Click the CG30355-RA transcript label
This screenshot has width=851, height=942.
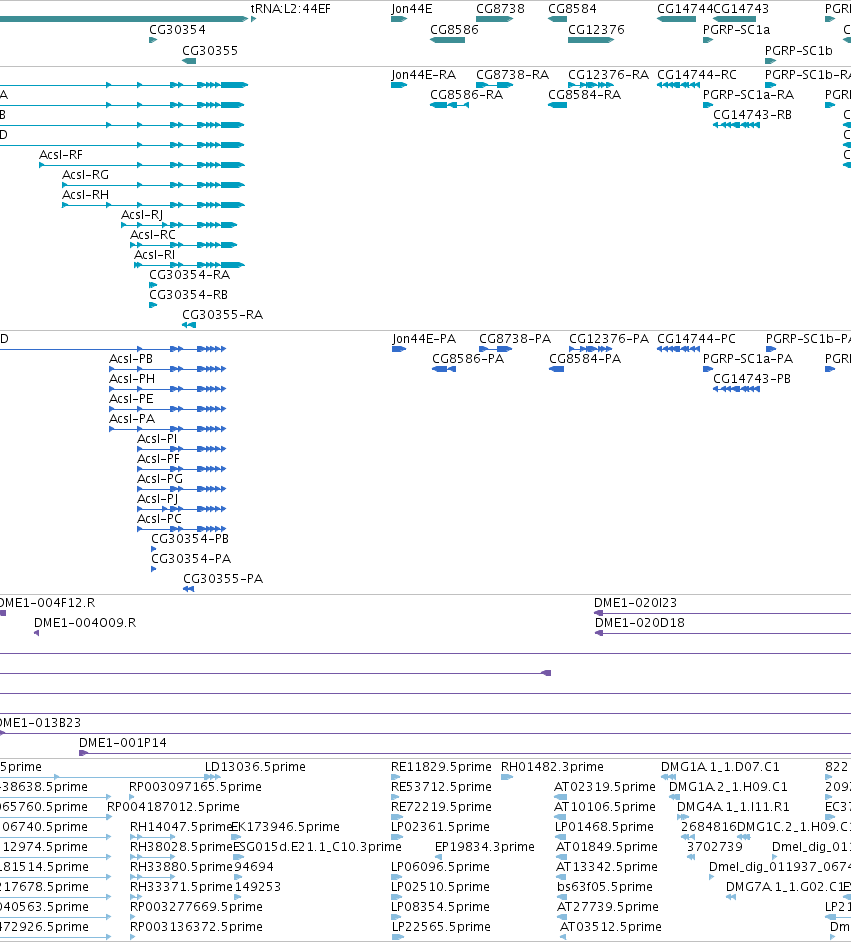pos(222,314)
